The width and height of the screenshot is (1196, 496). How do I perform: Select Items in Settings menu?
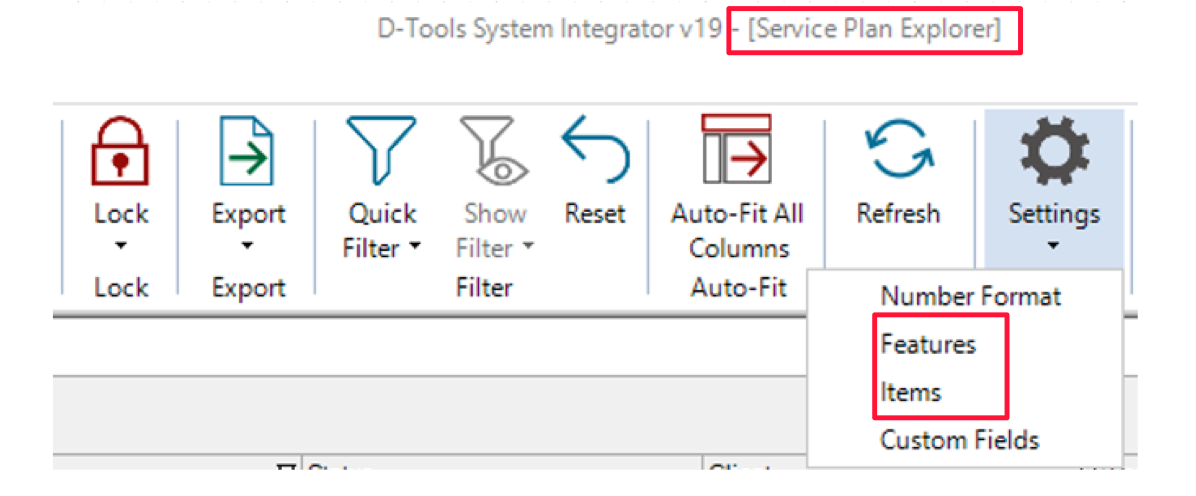(911, 392)
